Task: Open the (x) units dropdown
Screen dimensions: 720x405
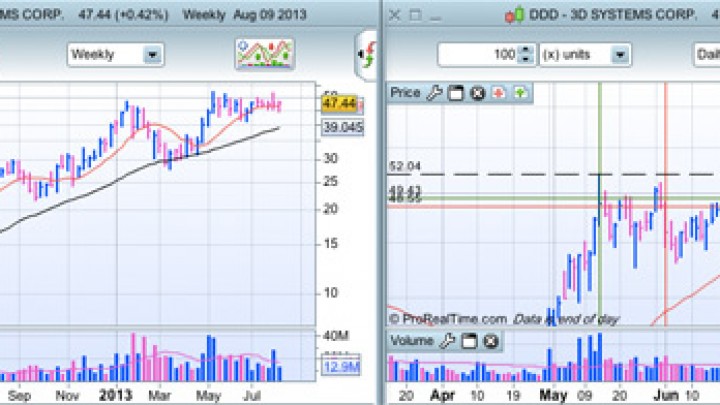Action: point(585,55)
